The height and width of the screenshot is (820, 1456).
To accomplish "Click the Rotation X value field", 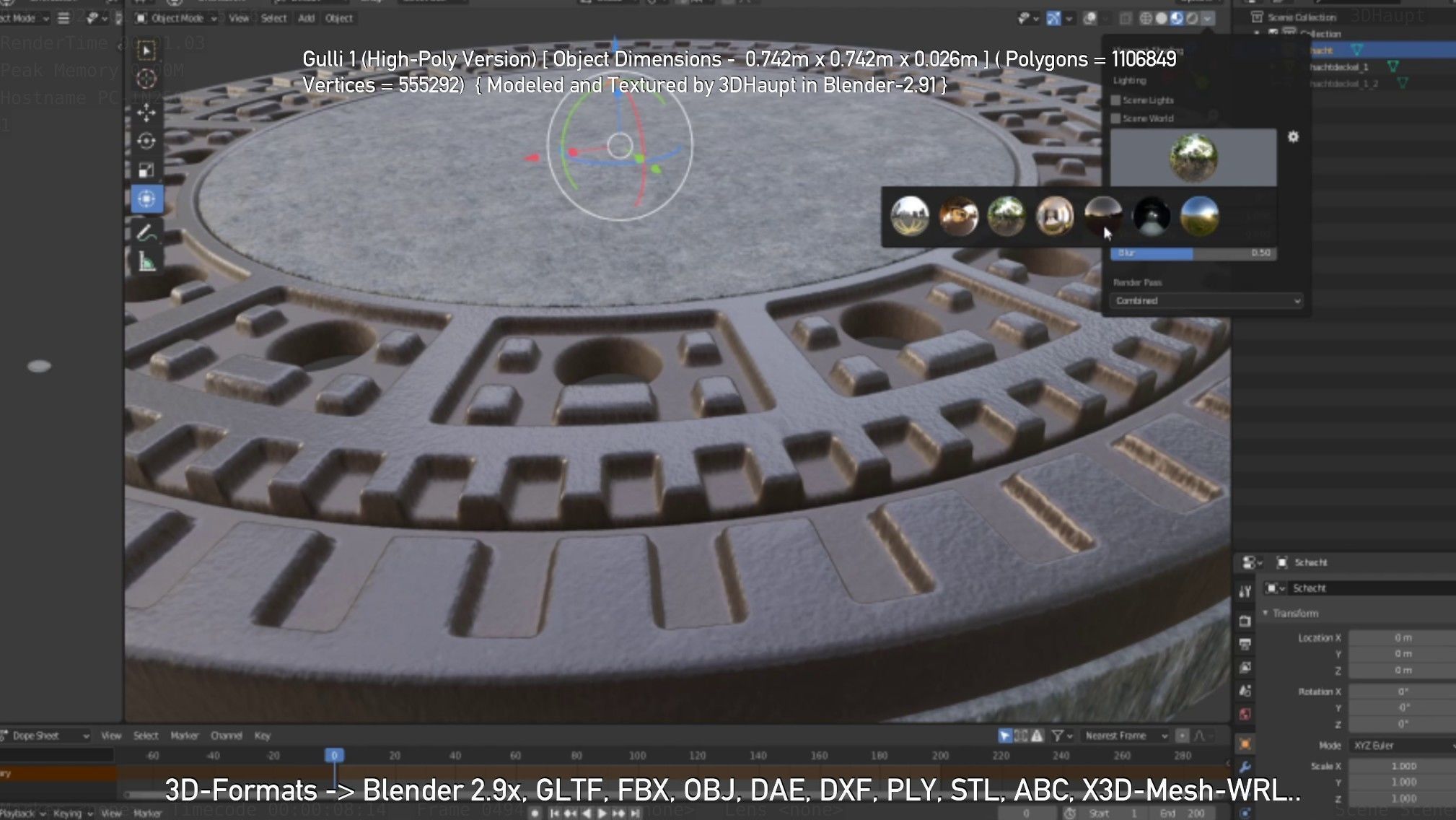I will (x=1403, y=692).
